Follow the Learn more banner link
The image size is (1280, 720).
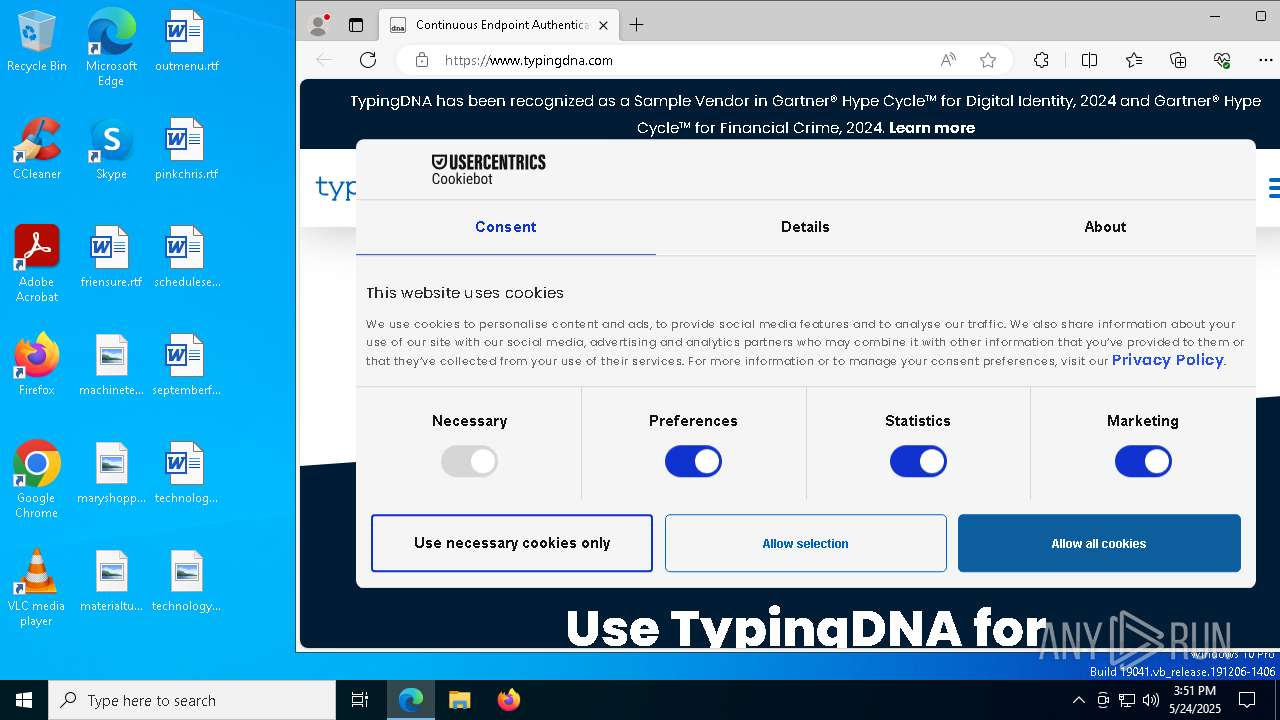[x=931, y=128]
